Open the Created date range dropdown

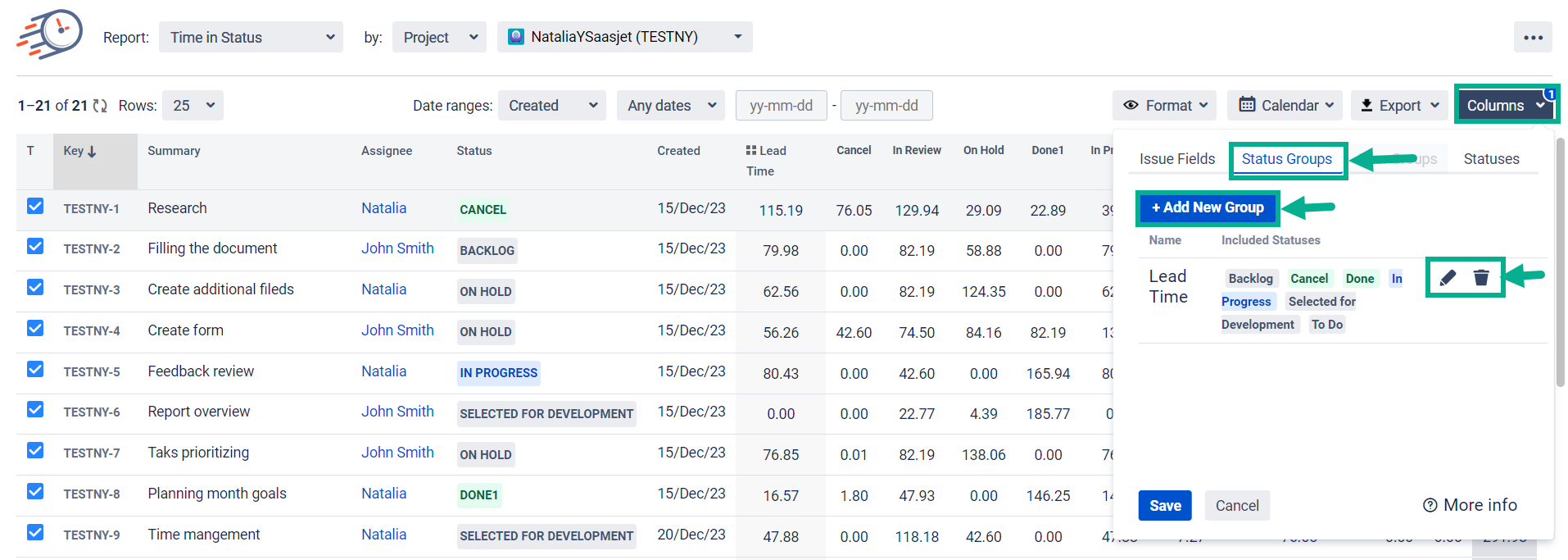[552, 106]
